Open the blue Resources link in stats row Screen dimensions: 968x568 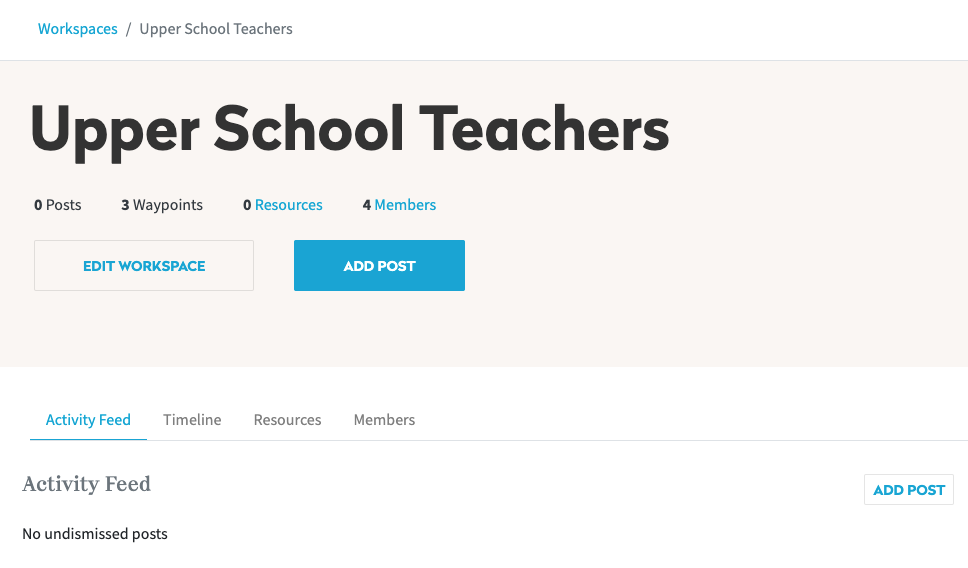tap(288, 205)
